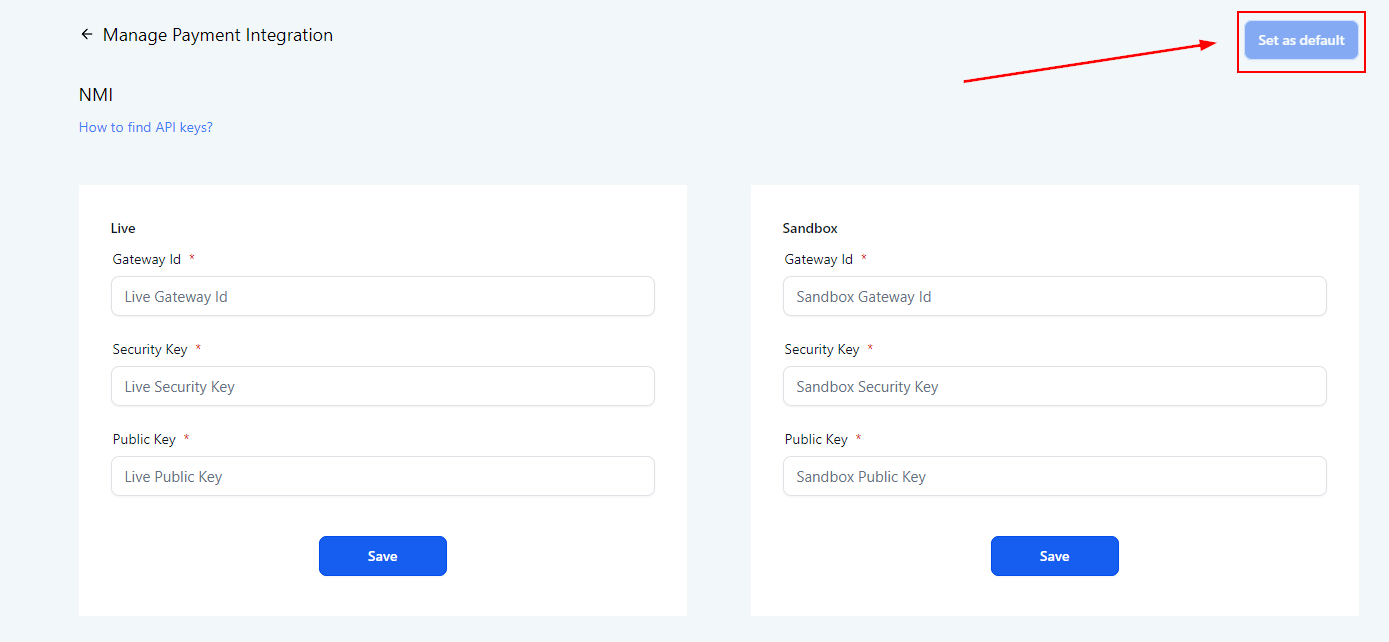Click the Manage Payment Integration title
Screen dimensions: 1389x642
click(218, 35)
